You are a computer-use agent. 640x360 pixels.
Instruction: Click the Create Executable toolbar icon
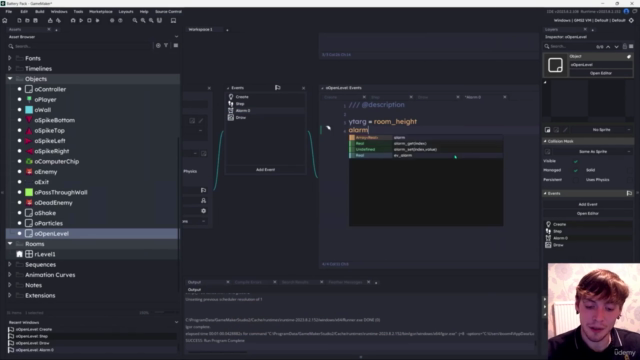pos(50,20)
